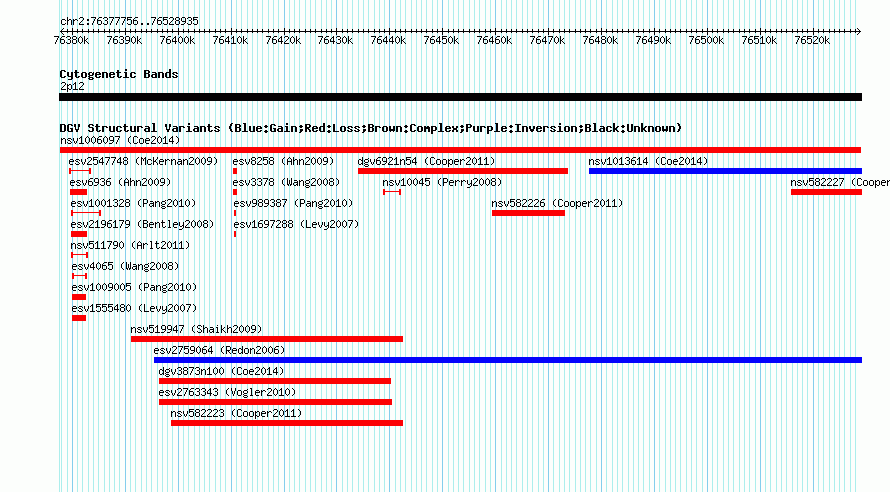Click the black 2p12 cytogenetic band
The image size is (890, 492).
[460, 97]
